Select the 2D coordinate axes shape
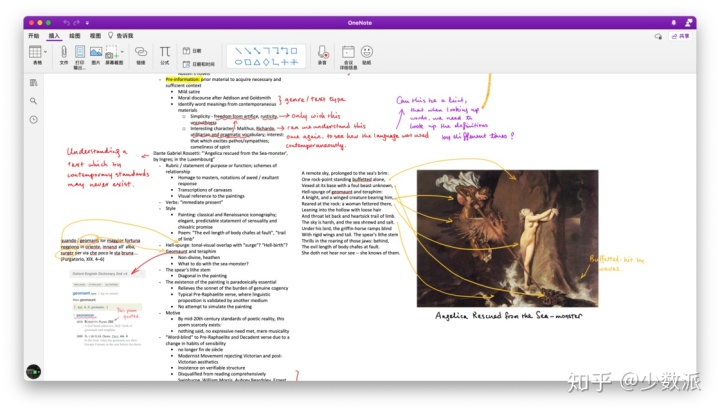Image resolution: width=720 pixels, height=412 pixels. 285,62
